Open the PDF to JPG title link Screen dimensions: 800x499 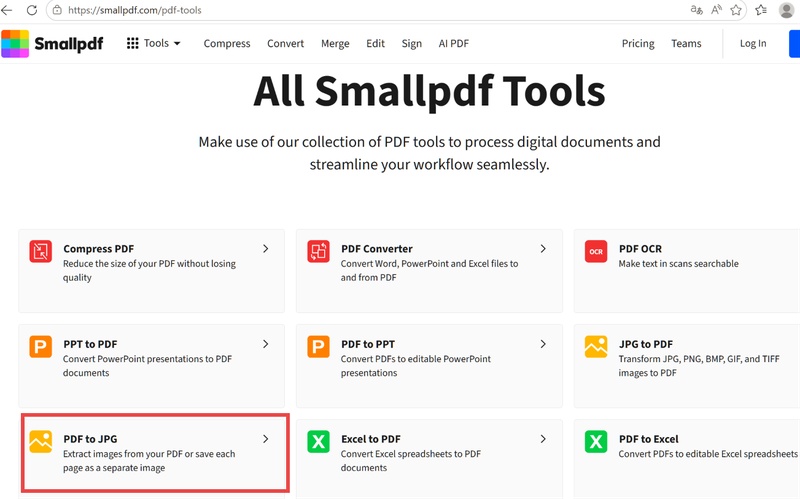click(90, 439)
